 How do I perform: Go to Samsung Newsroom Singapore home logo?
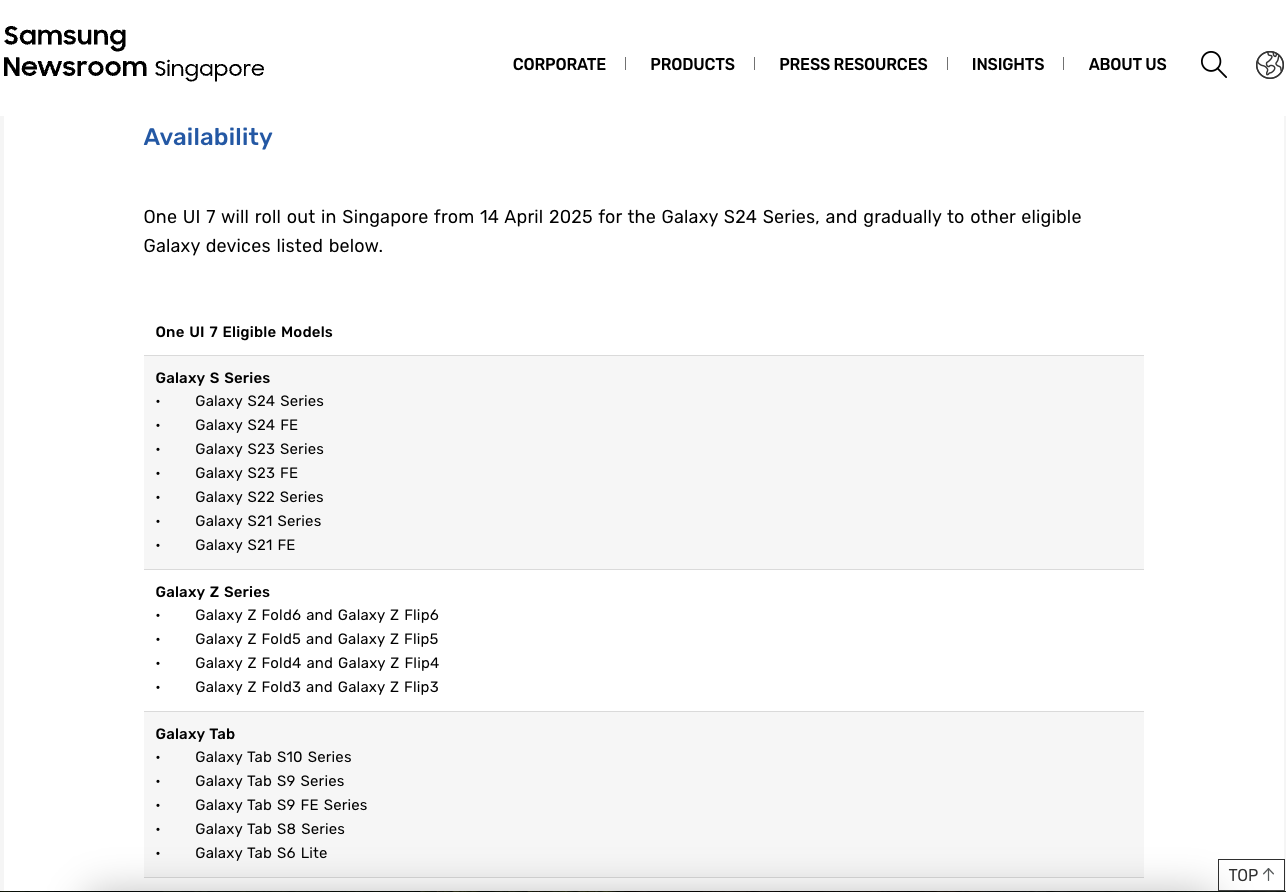pos(134,53)
